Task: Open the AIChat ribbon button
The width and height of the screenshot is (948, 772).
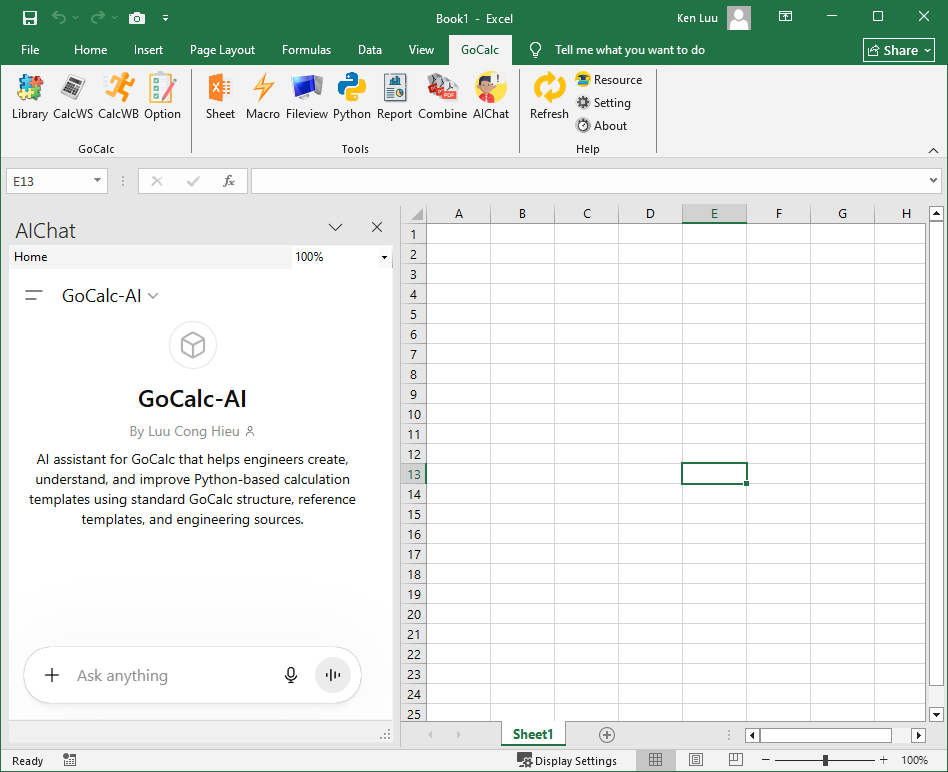Action: (490, 96)
